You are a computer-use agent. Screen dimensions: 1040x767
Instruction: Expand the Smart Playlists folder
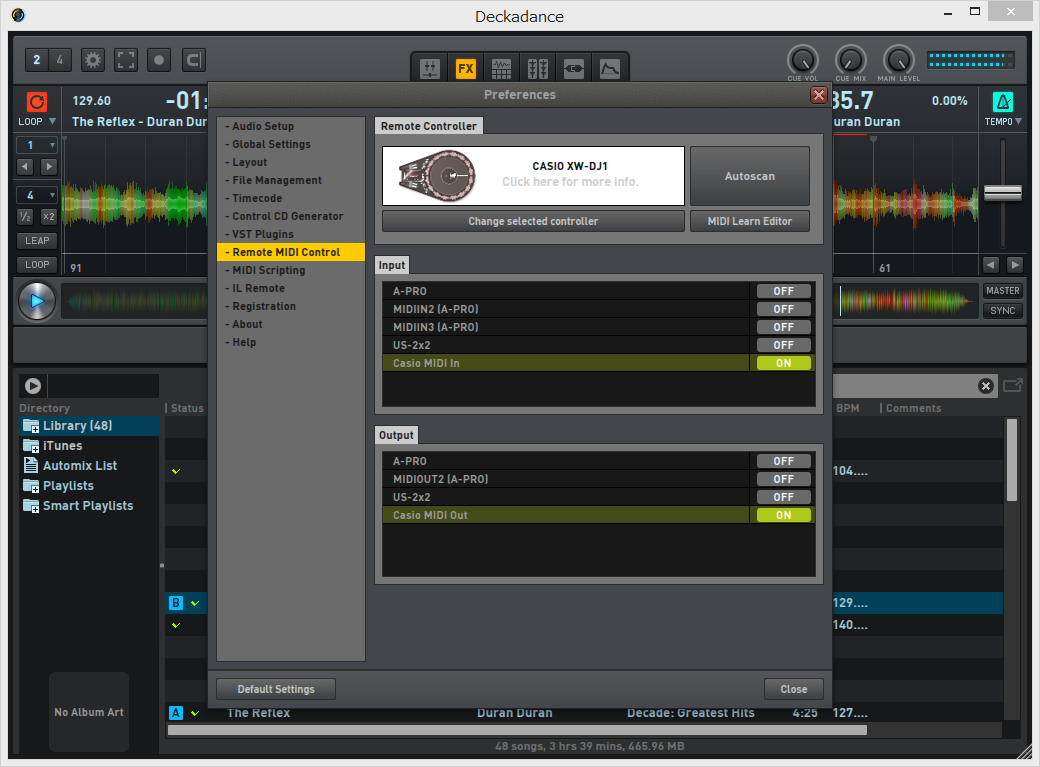(x=31, y=506)
